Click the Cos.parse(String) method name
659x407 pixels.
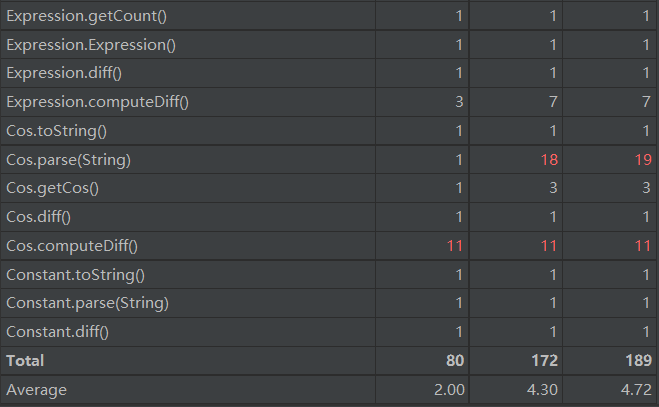[68, 160]
